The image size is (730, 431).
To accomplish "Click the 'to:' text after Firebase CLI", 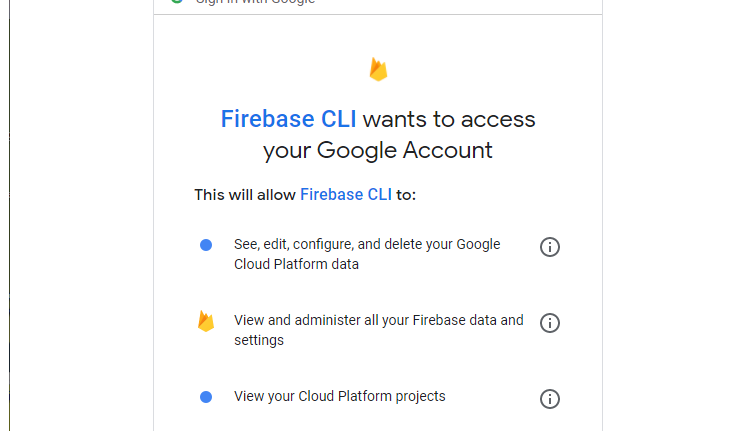I will click(x=406, y=195).
